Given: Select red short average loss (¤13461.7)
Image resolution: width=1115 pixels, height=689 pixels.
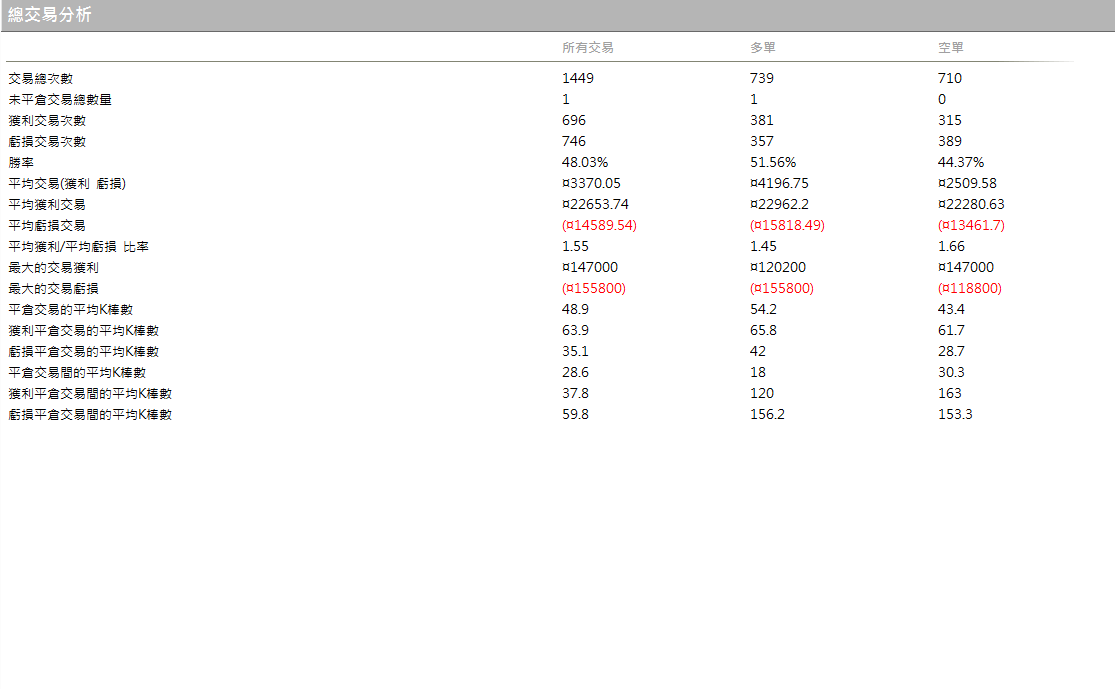Looking at the screenshot, I should [x=971, y=225].
